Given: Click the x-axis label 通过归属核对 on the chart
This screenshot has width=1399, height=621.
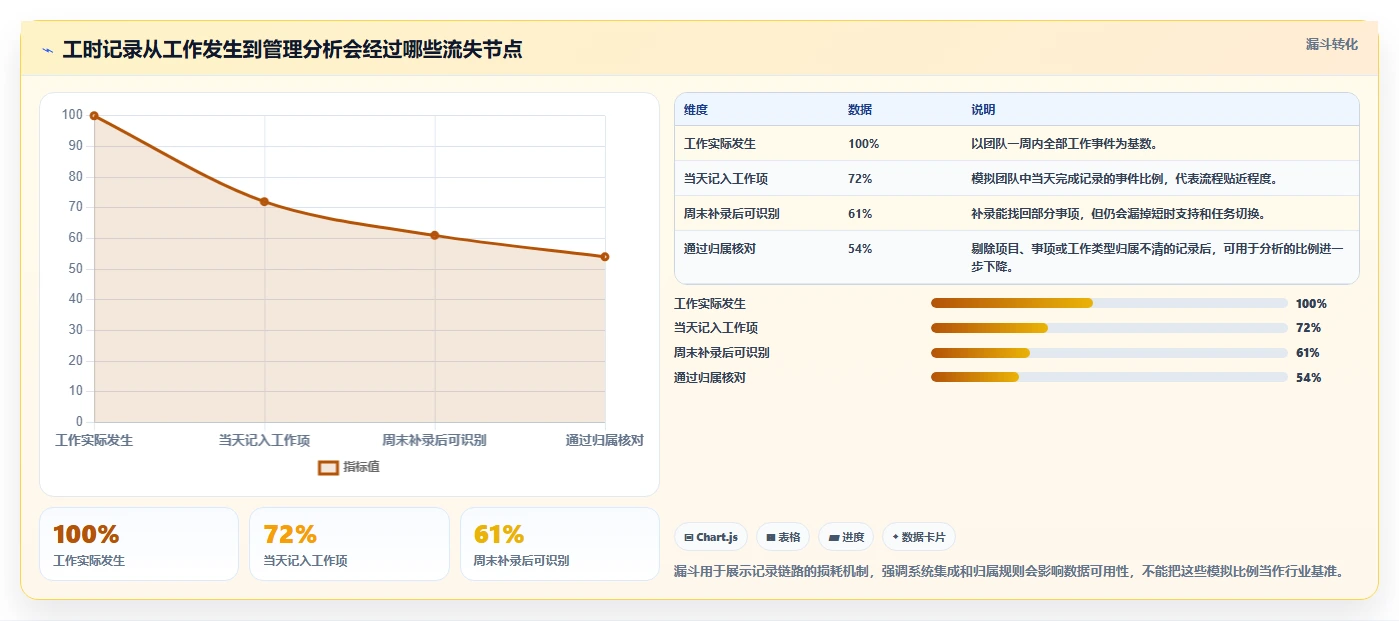Looking at the screenshot, I should click(604, 440).
